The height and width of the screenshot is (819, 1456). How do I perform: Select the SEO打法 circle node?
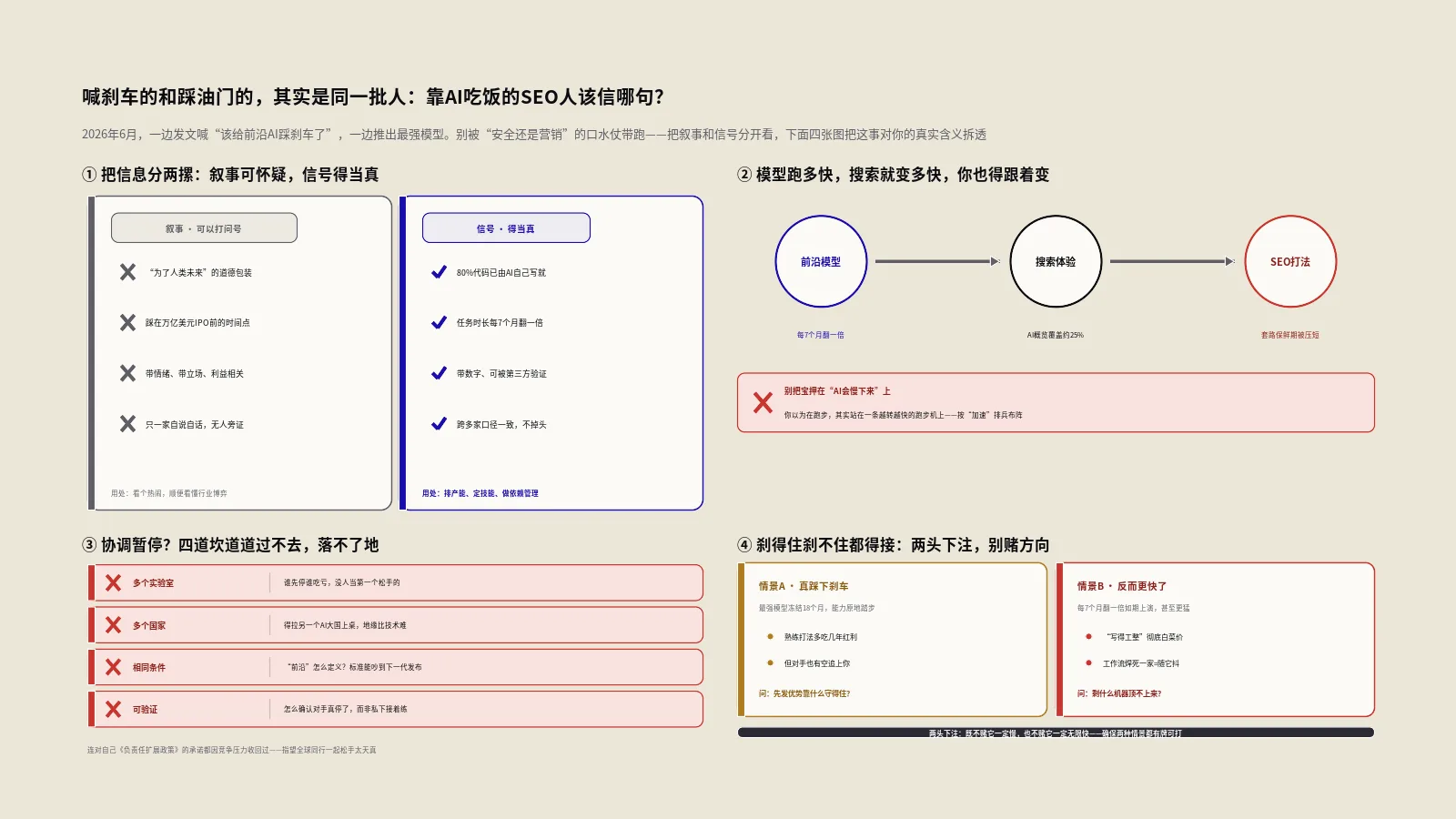click(1290, 261)
